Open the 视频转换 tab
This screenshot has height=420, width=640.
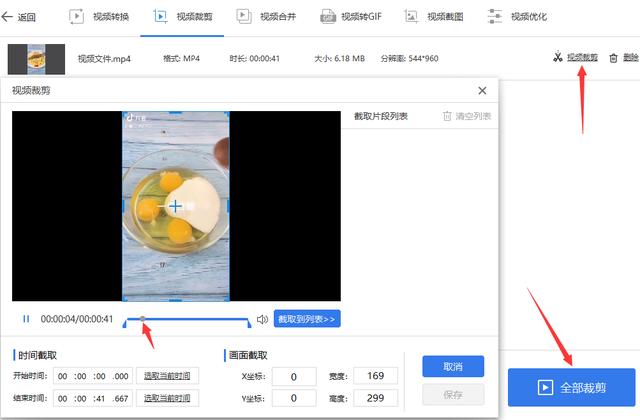tap(99, 17)
